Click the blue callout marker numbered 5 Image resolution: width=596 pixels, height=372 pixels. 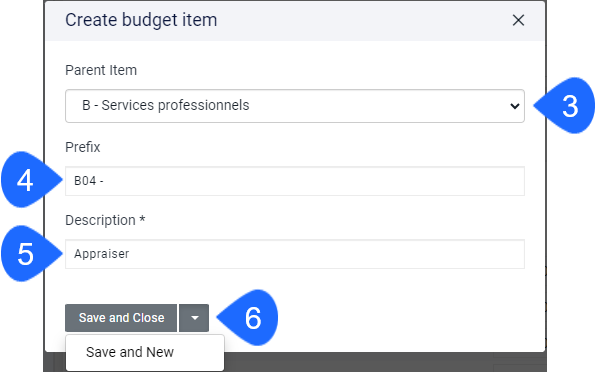coord(30,253)
